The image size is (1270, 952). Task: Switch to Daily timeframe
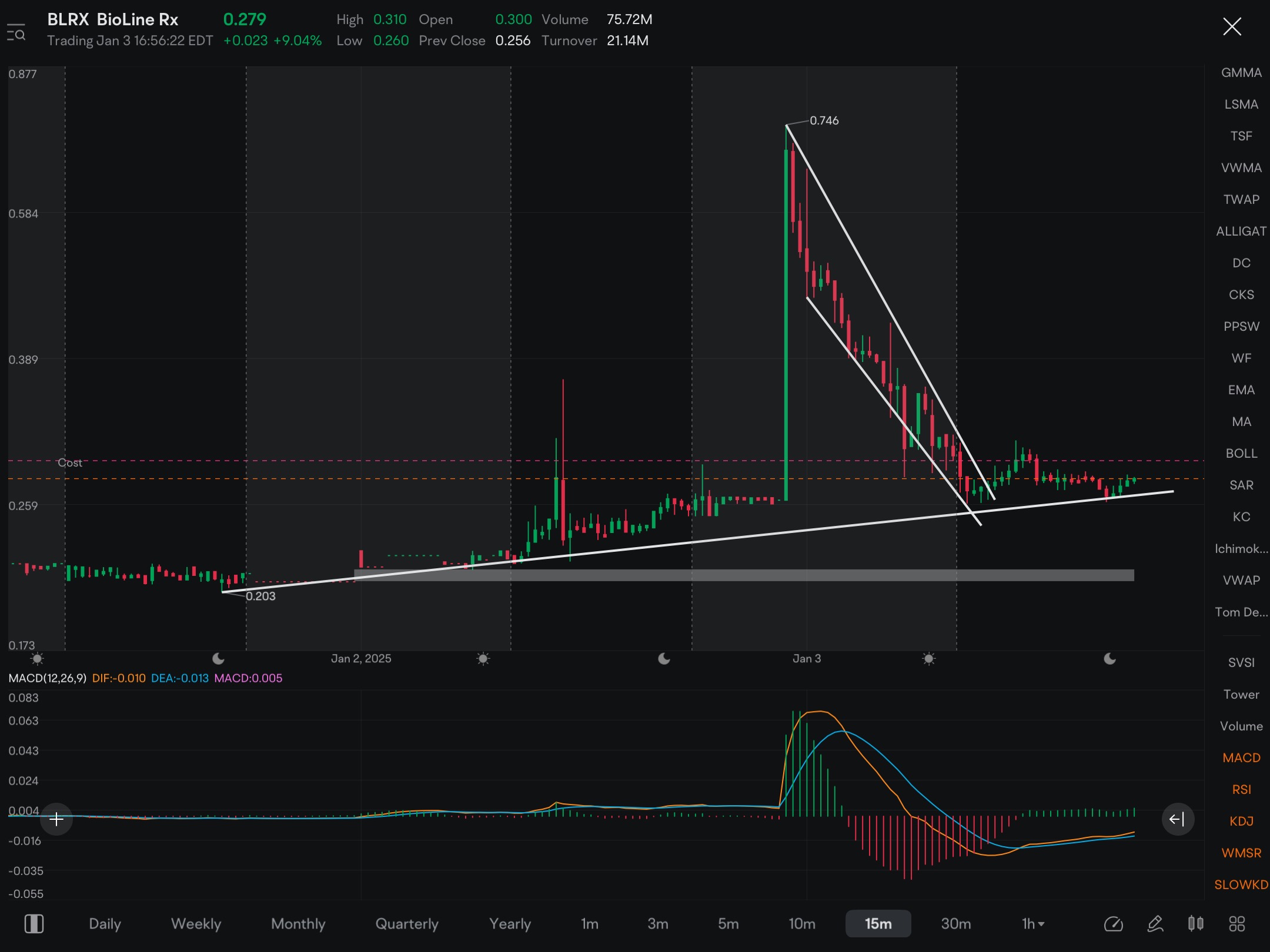105,924
